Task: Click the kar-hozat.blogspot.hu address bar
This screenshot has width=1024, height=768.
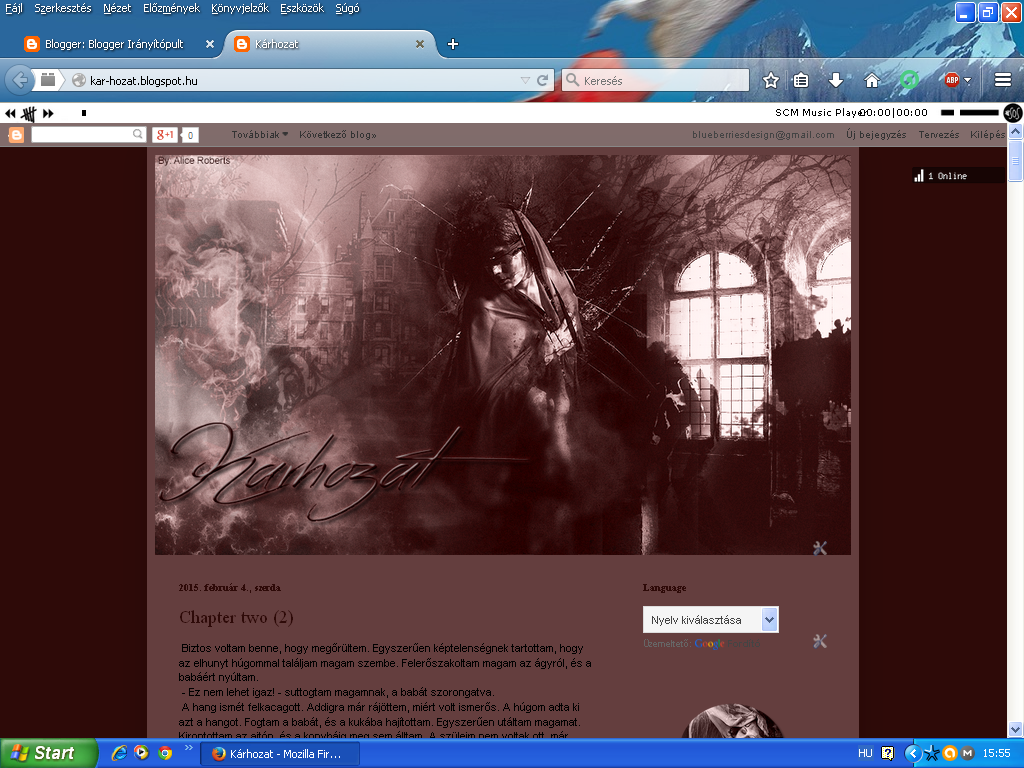Action: pyautogui.click(x=294, y=80)
